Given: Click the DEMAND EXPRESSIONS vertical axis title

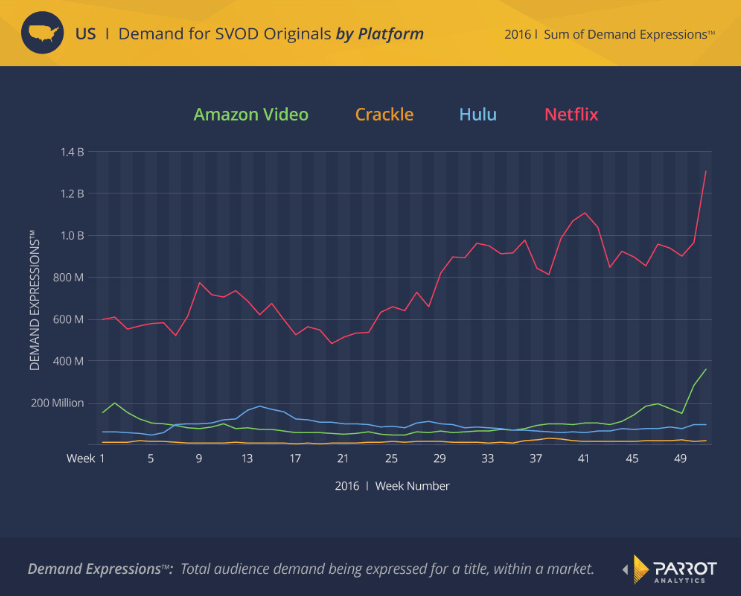Looking at the screenshot, I should [x=34, y=301].
